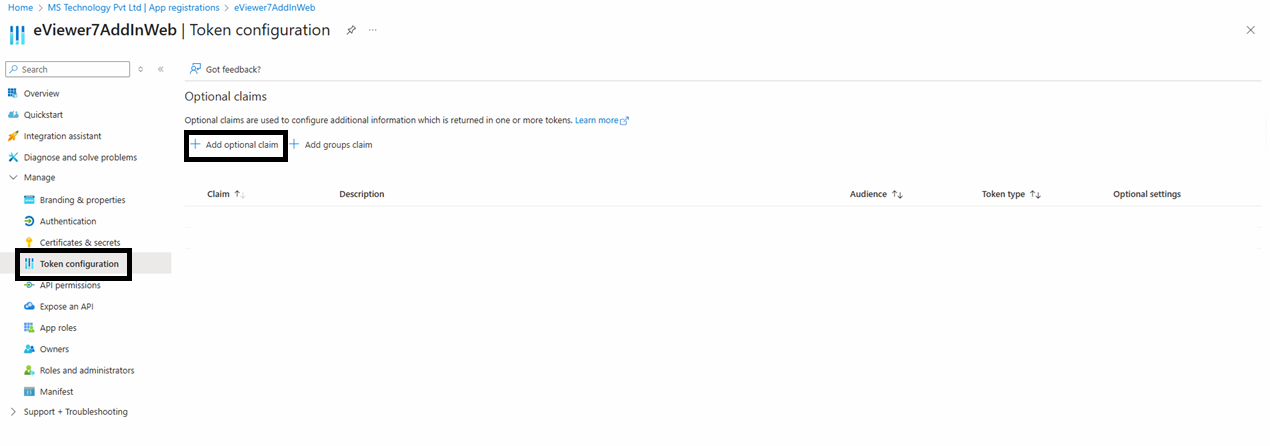Open Branding & properties page

point(82,200)
